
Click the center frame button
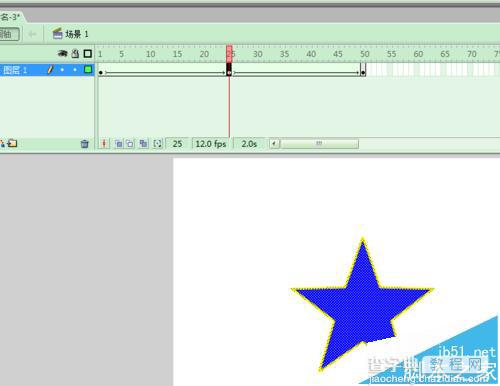[x=104, y=144]
